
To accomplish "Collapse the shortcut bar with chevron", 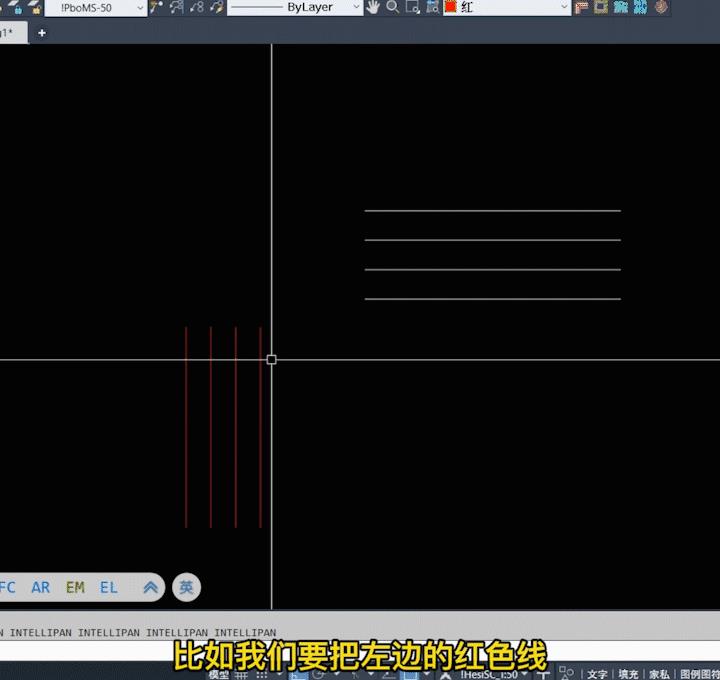I will tap(150, 588).
